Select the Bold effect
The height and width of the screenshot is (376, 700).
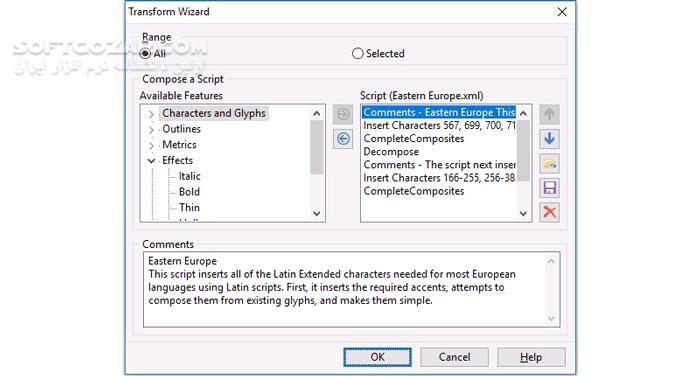189,192
